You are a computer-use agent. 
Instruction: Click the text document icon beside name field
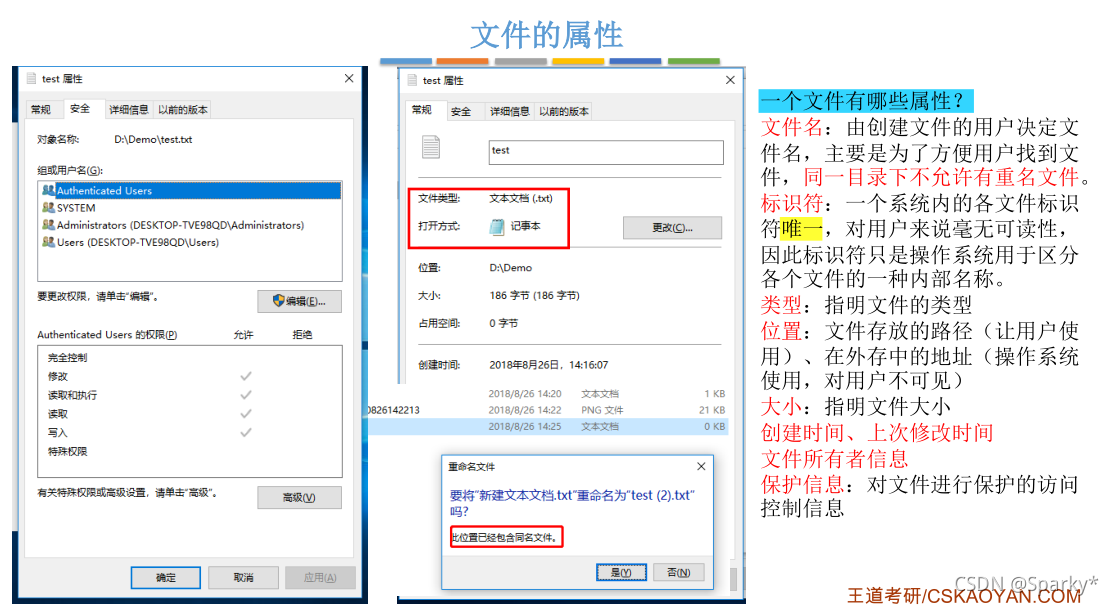point(431,147)
